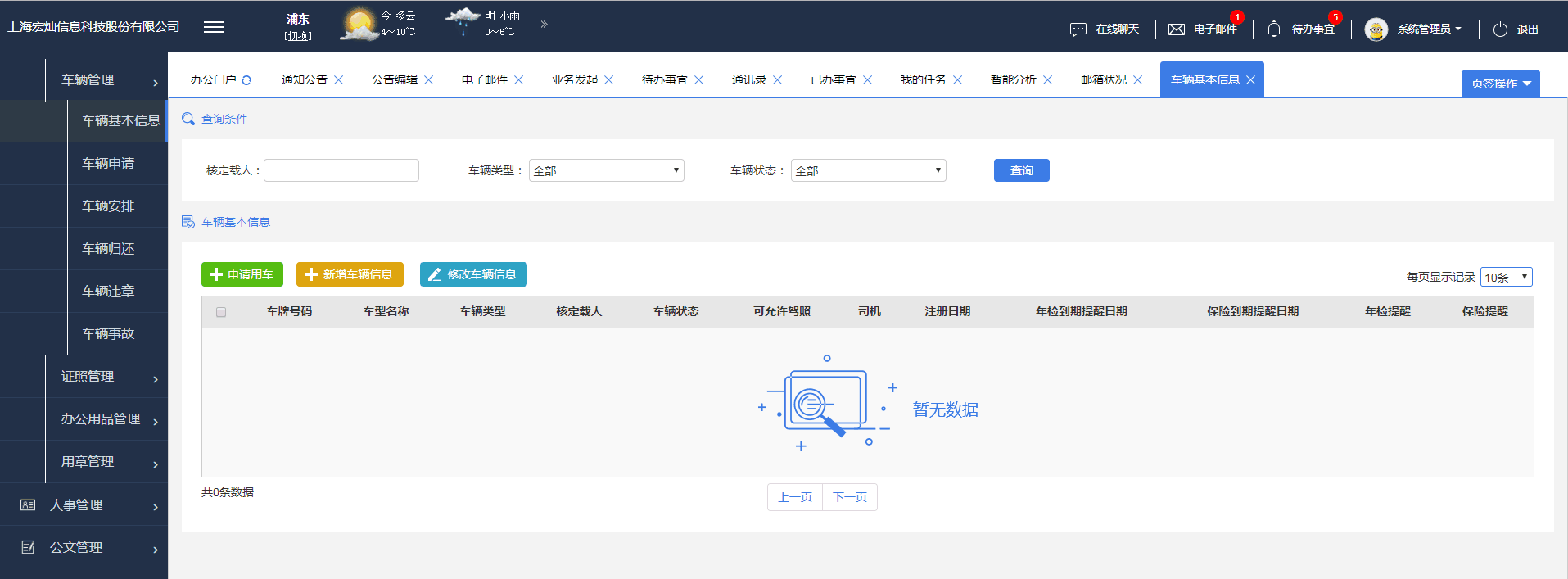Click the 新增车辆信息 button

point(350,274)
